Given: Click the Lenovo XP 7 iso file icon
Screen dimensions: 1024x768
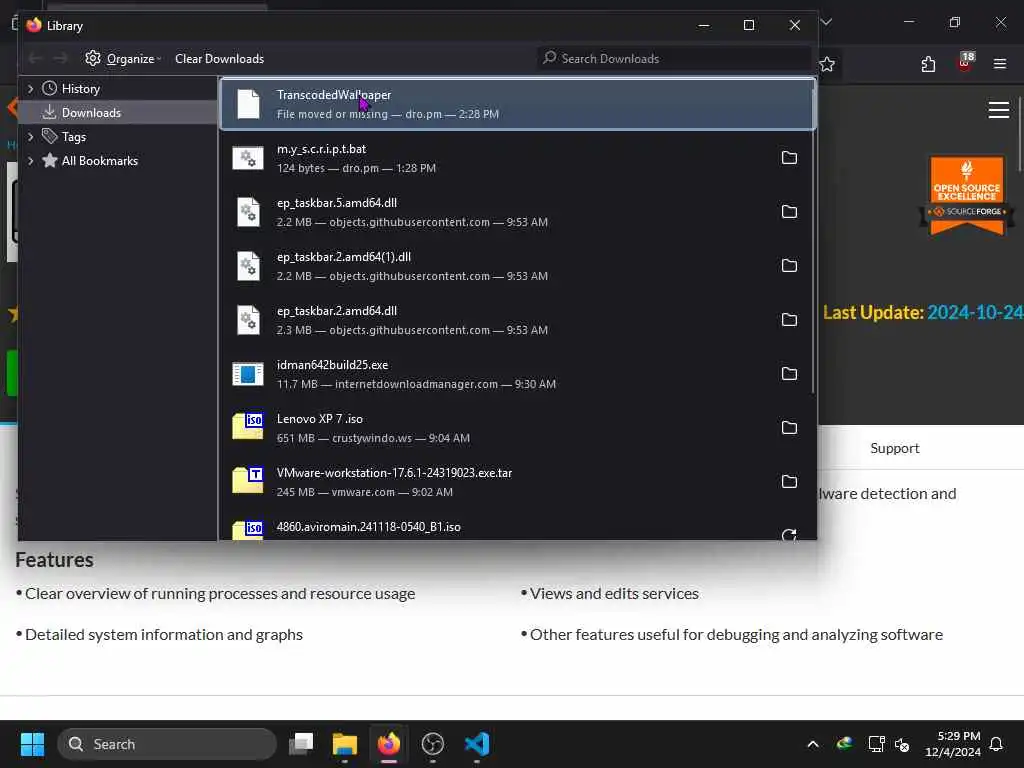Looking at the screenshot, I should (x=248, y=426).
